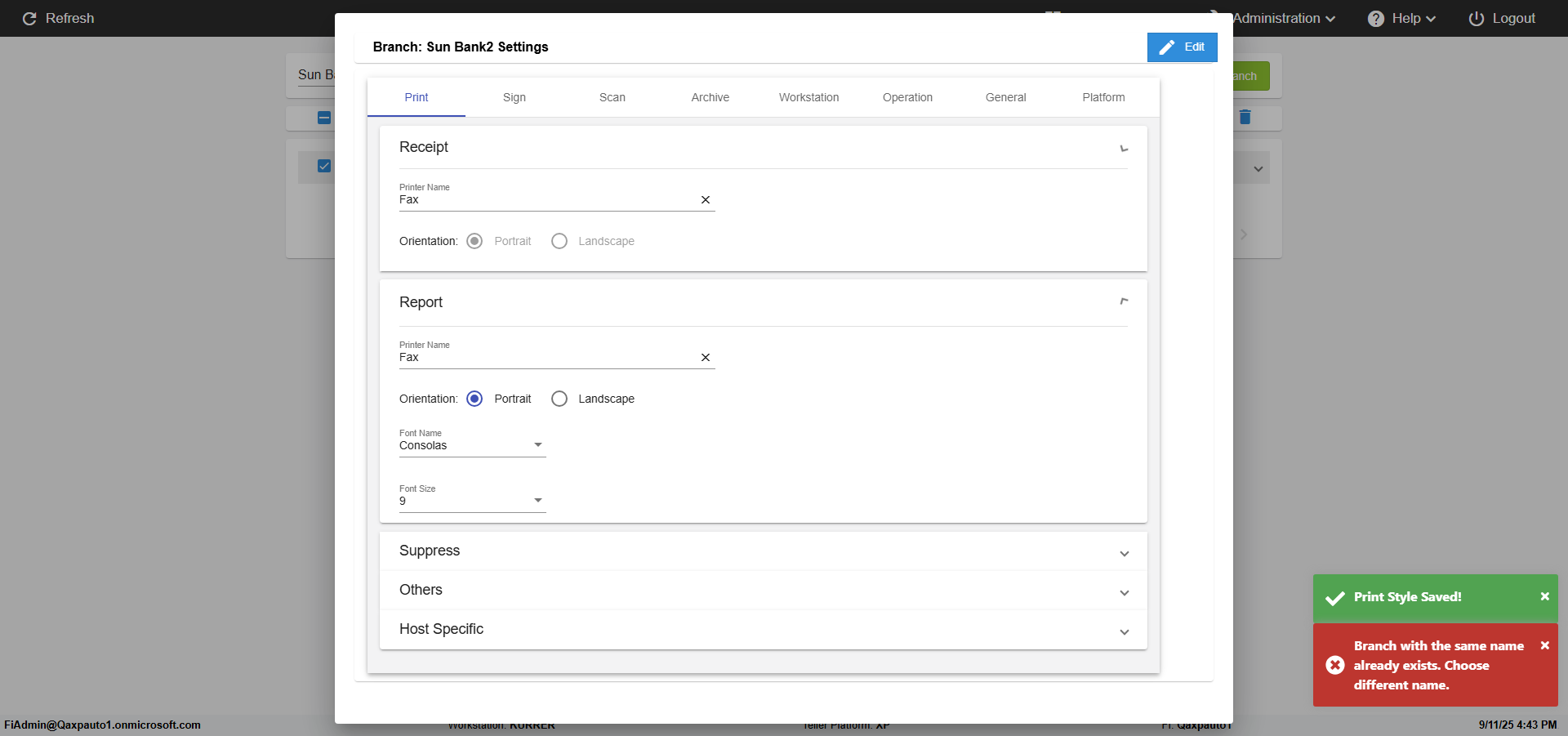Expand the Host Specific section
The width and height of the screenshot is (1568, 736).
(x=763, y=630)
